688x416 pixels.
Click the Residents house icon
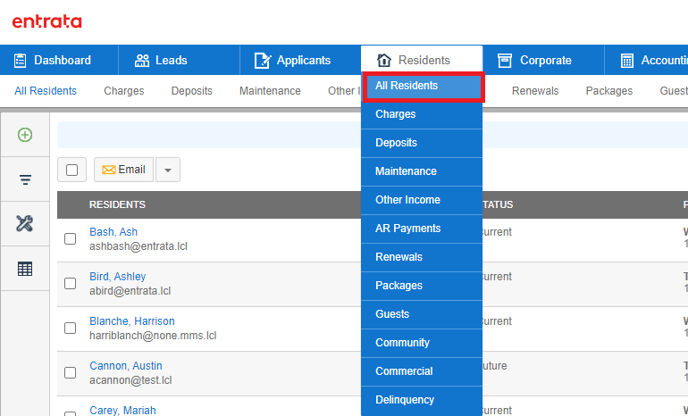click(384, 60)
